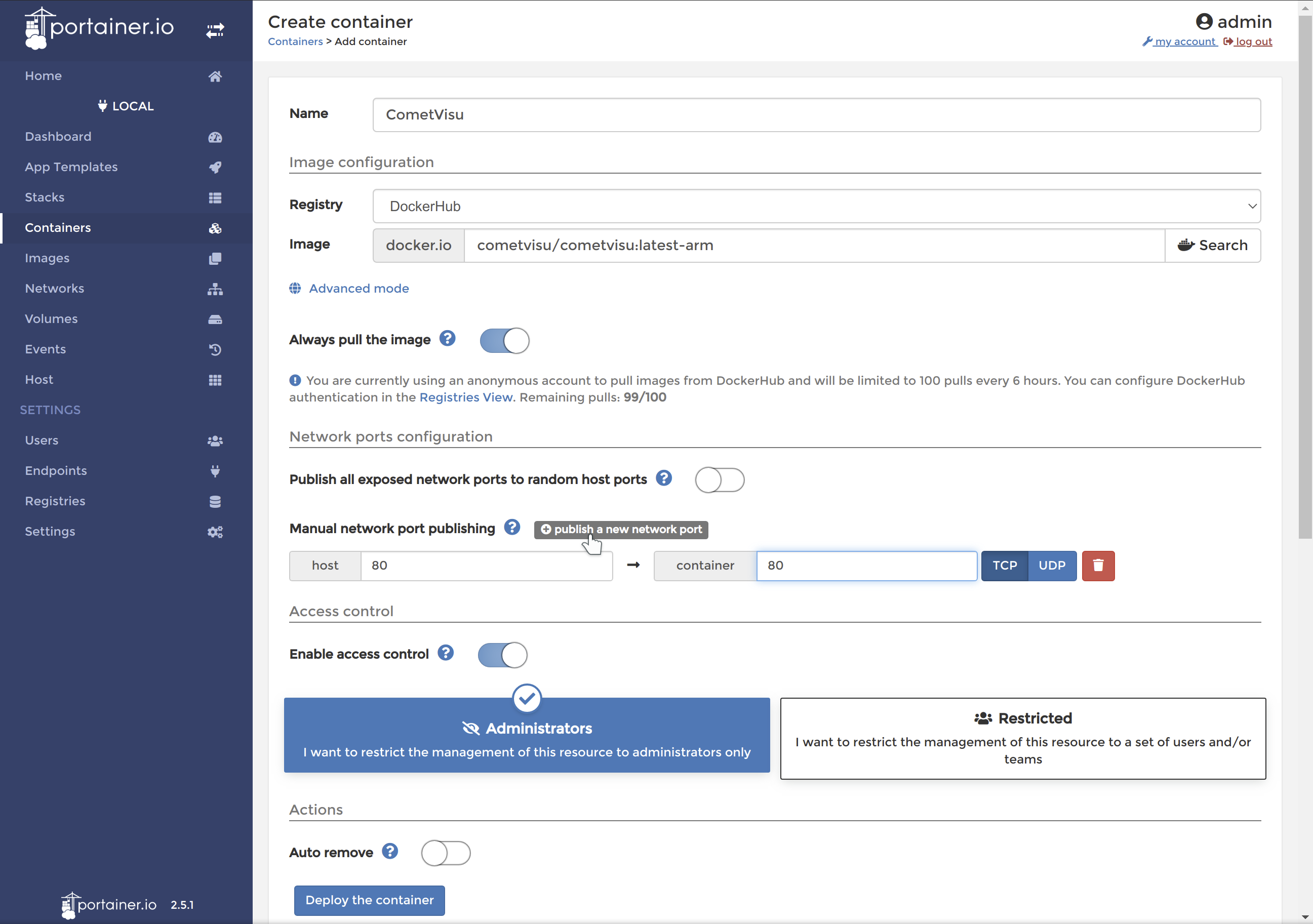The image size is (1313, 924).
Task: Select UDP protocol for the port
Action: pyautogui.click(x=1052, y=566)
